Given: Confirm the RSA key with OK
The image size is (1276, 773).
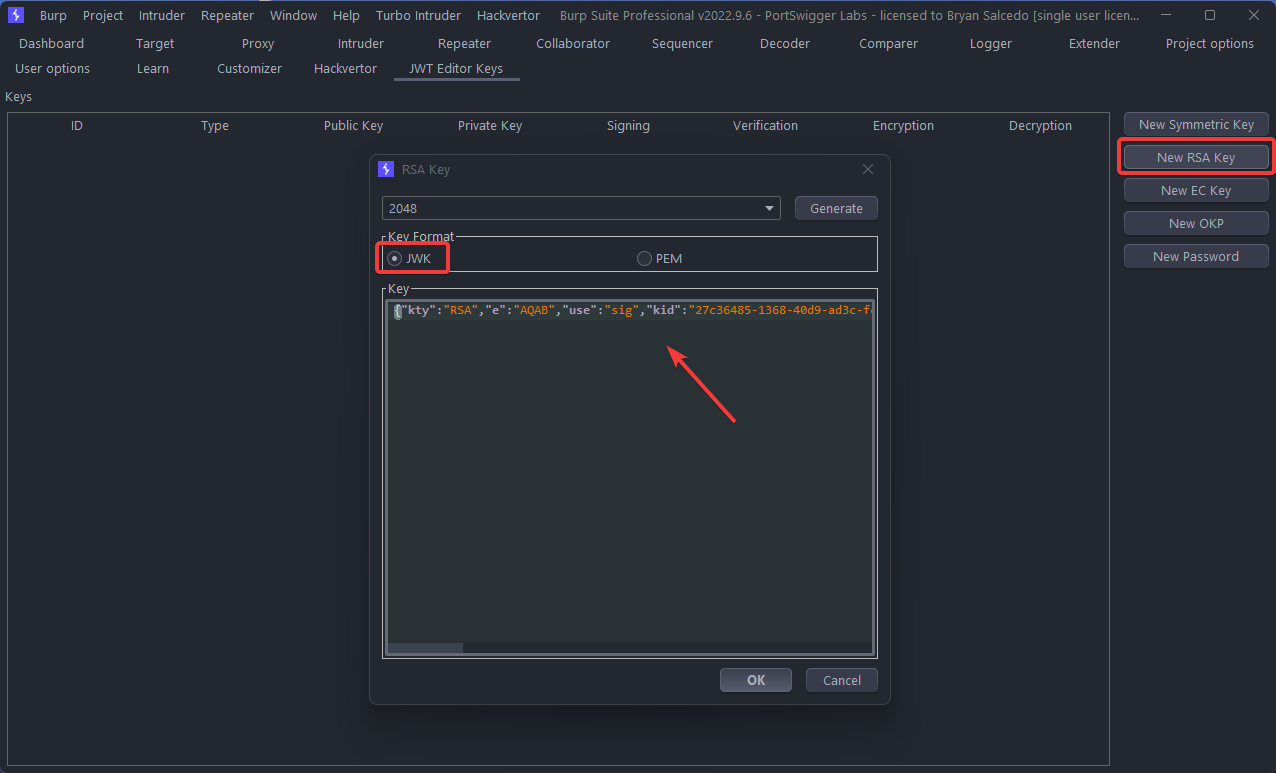Looking at the screenshot, I should tap(755, 680).
